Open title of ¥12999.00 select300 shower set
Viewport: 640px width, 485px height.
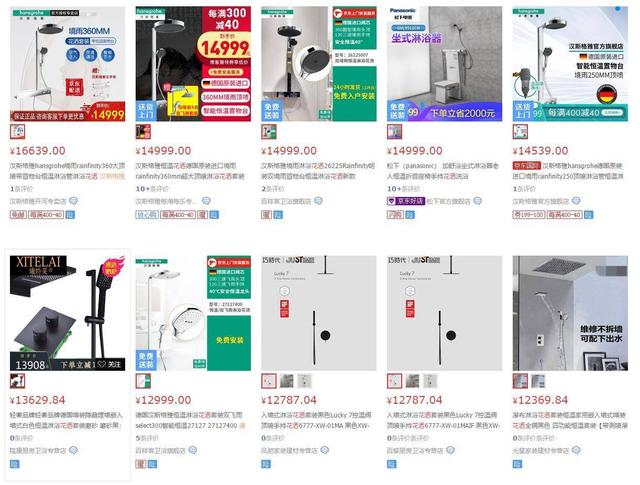point(191,420)
